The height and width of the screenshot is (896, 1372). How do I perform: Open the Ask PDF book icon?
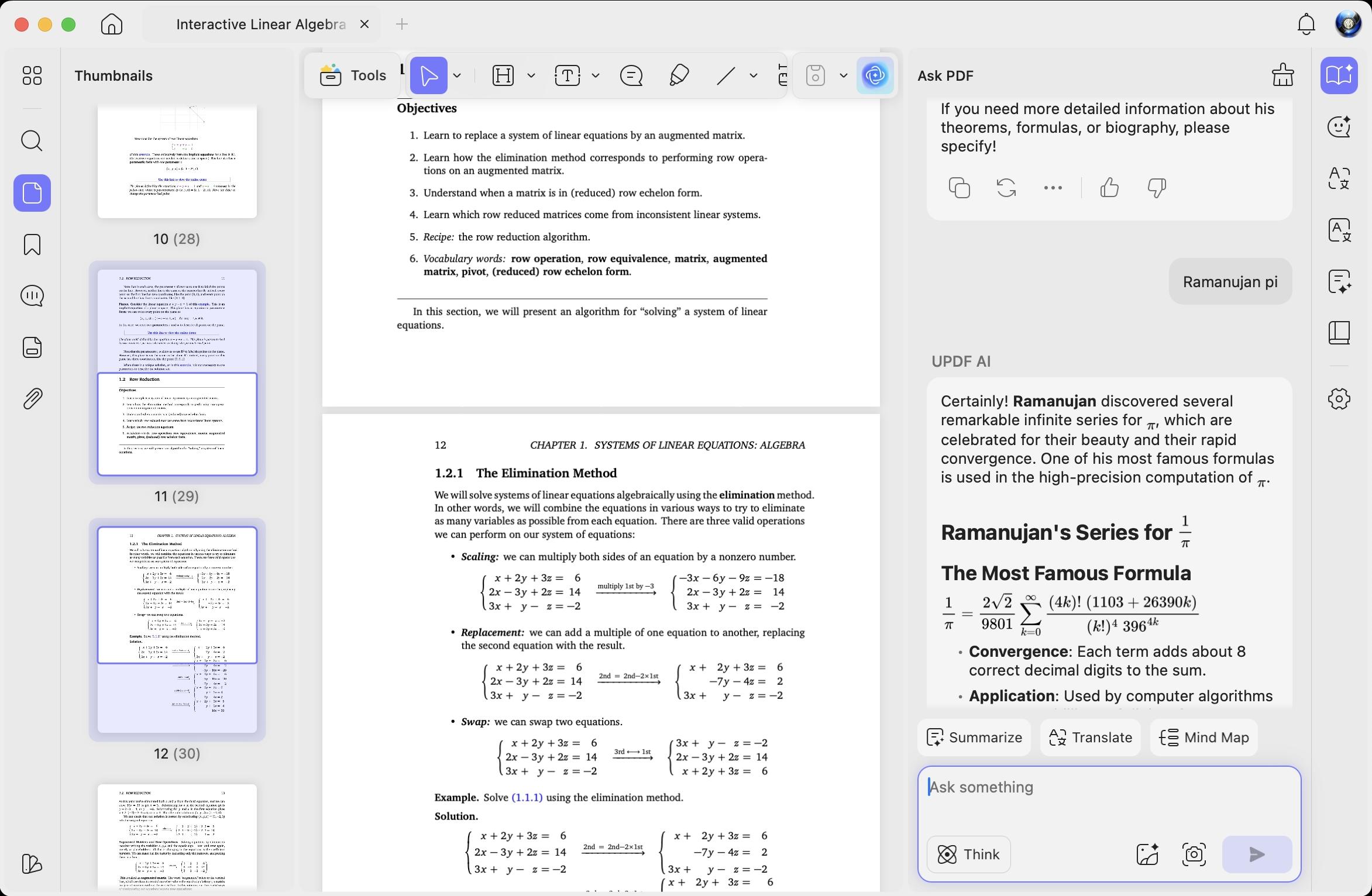[1339, 75]
